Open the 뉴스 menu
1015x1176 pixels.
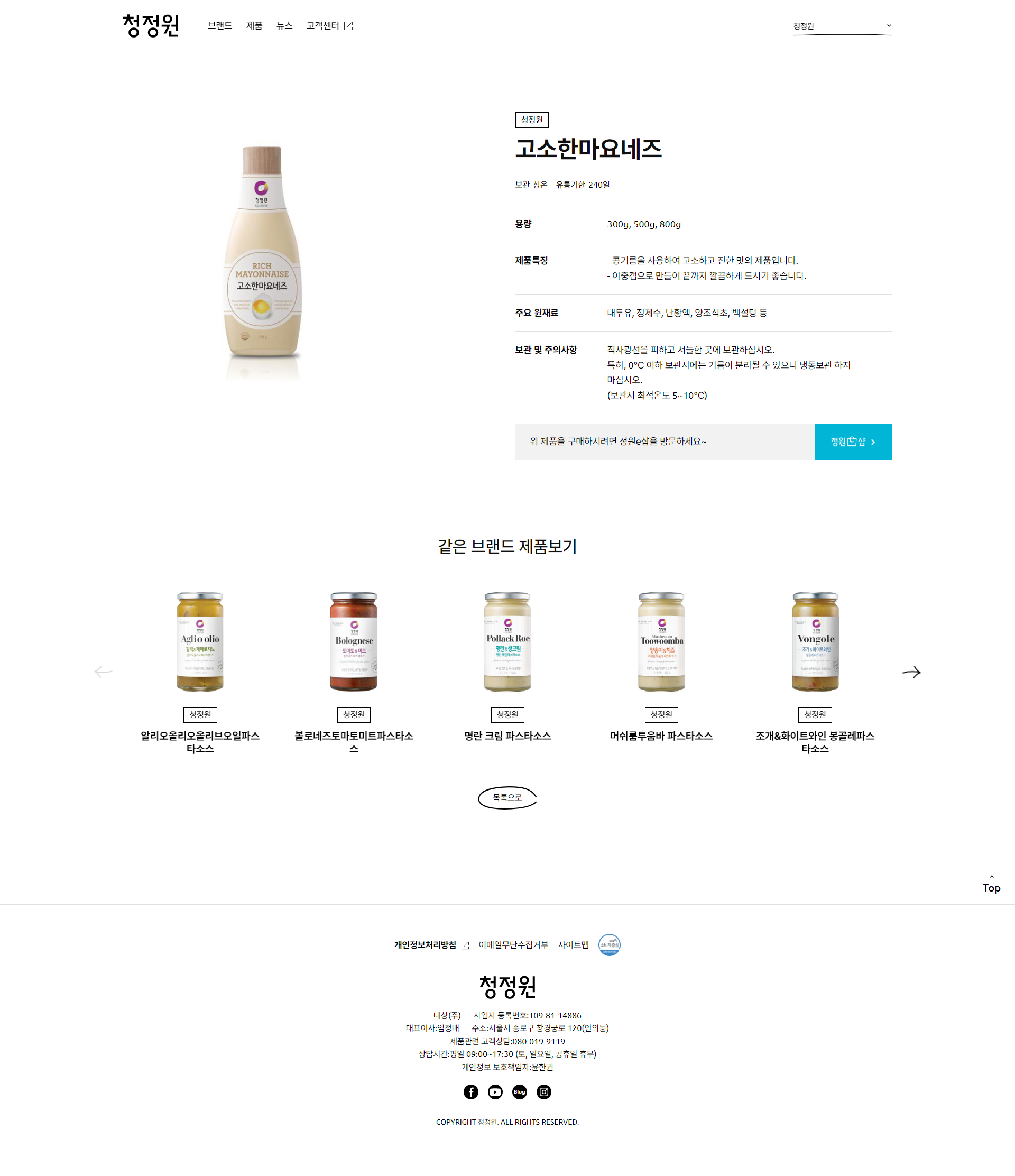pos(284,25)
